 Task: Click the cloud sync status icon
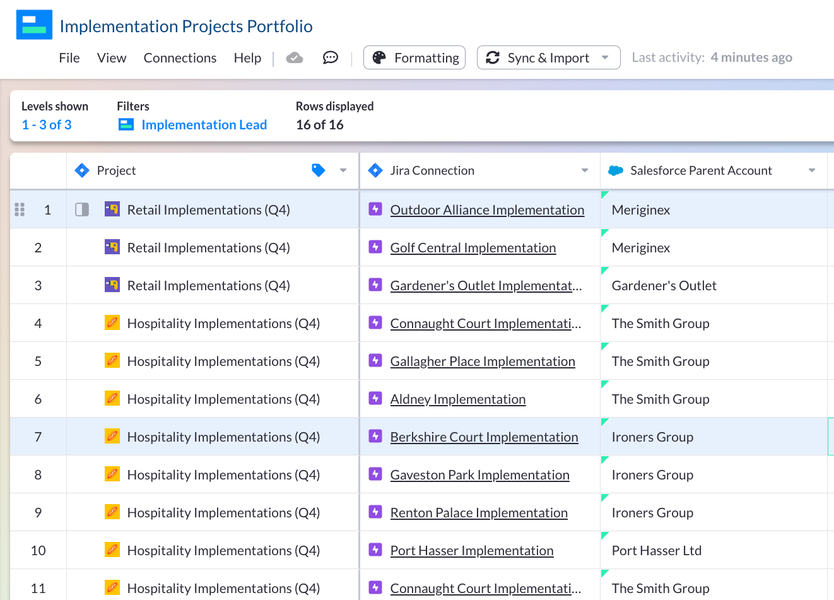pos(295,57)
